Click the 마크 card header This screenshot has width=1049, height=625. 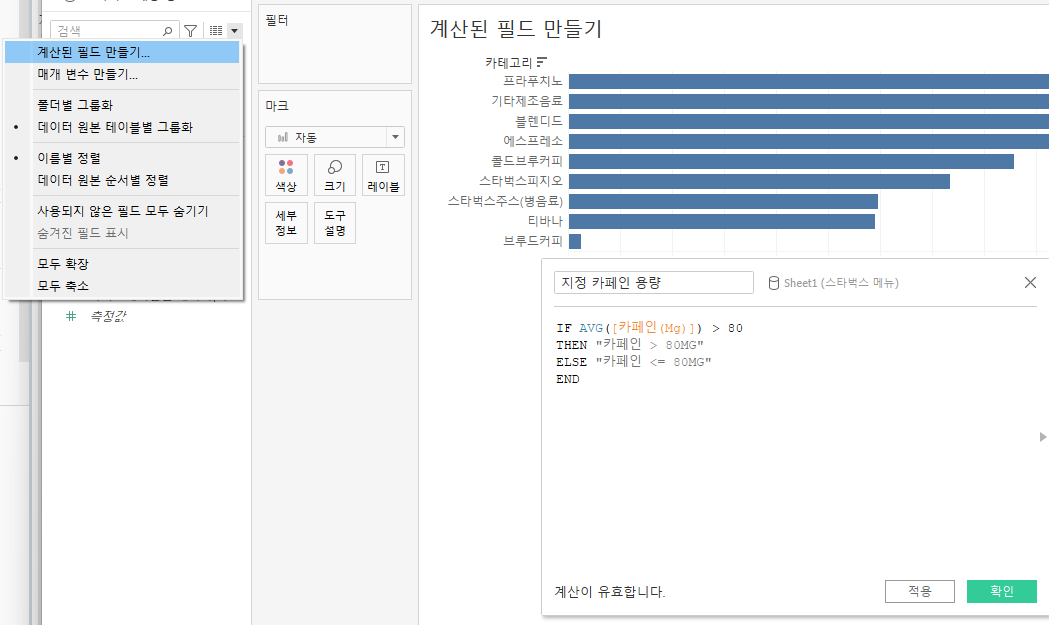coord(276,106)
